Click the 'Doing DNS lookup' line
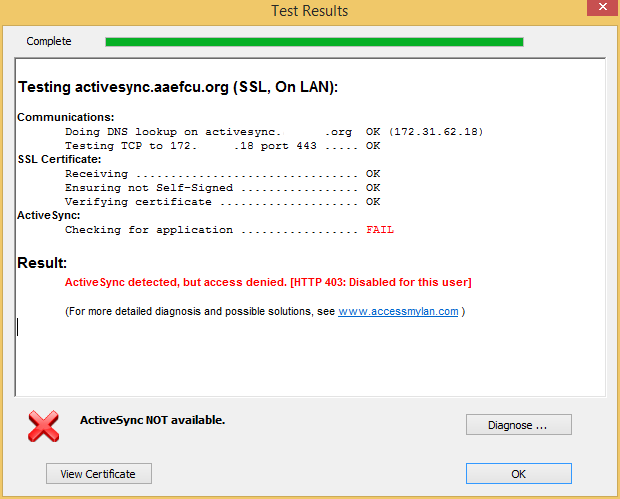 [x=274, y=132]
